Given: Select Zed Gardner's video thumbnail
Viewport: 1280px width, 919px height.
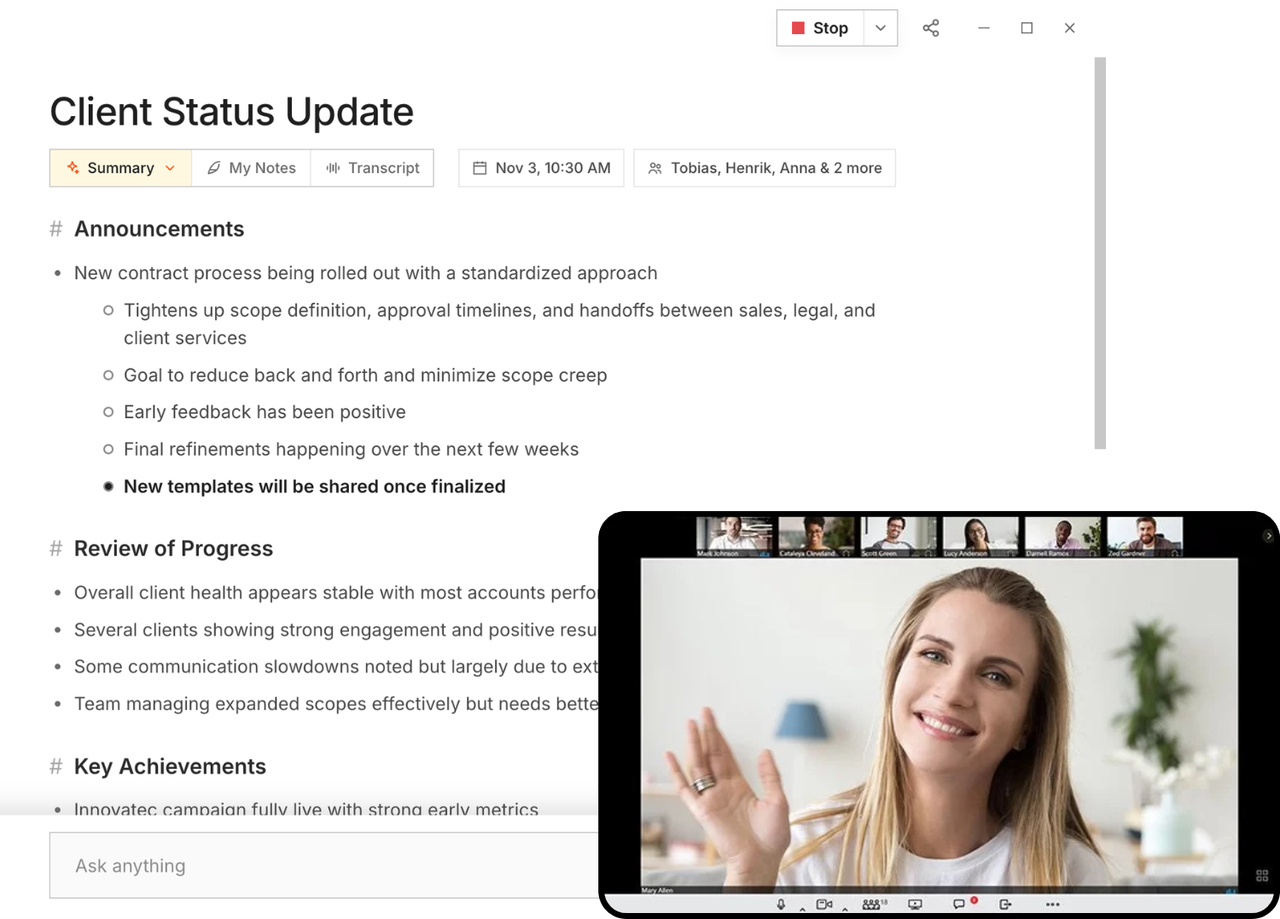Looking at the screenshot, I should tap(1145, 536).
